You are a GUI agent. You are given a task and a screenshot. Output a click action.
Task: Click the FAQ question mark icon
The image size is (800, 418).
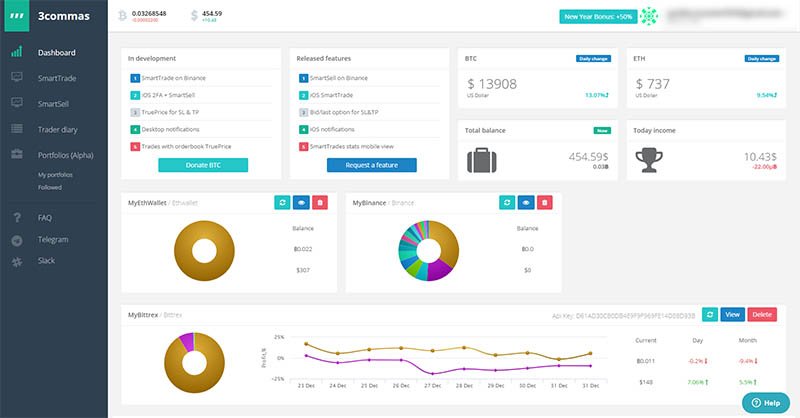point(17,218)
